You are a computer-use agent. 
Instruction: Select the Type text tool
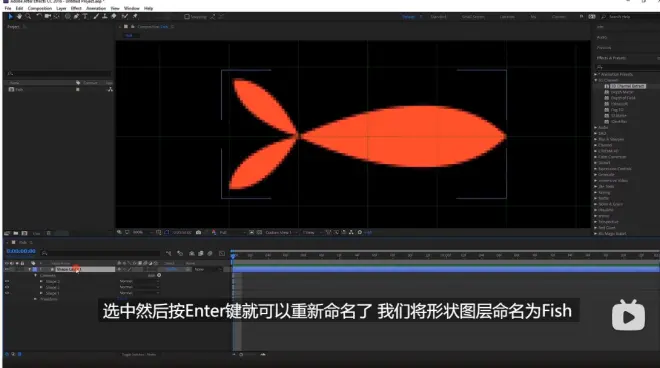pos(85,16)
